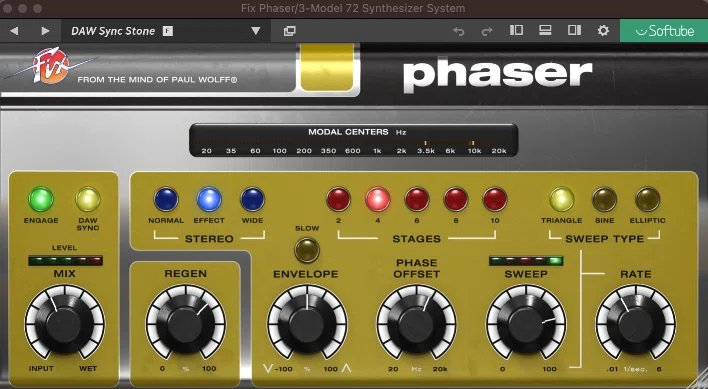Open the preset list dropdown arrow
Viewport: 708px width, 389px height.
click(x=256, y=31)
